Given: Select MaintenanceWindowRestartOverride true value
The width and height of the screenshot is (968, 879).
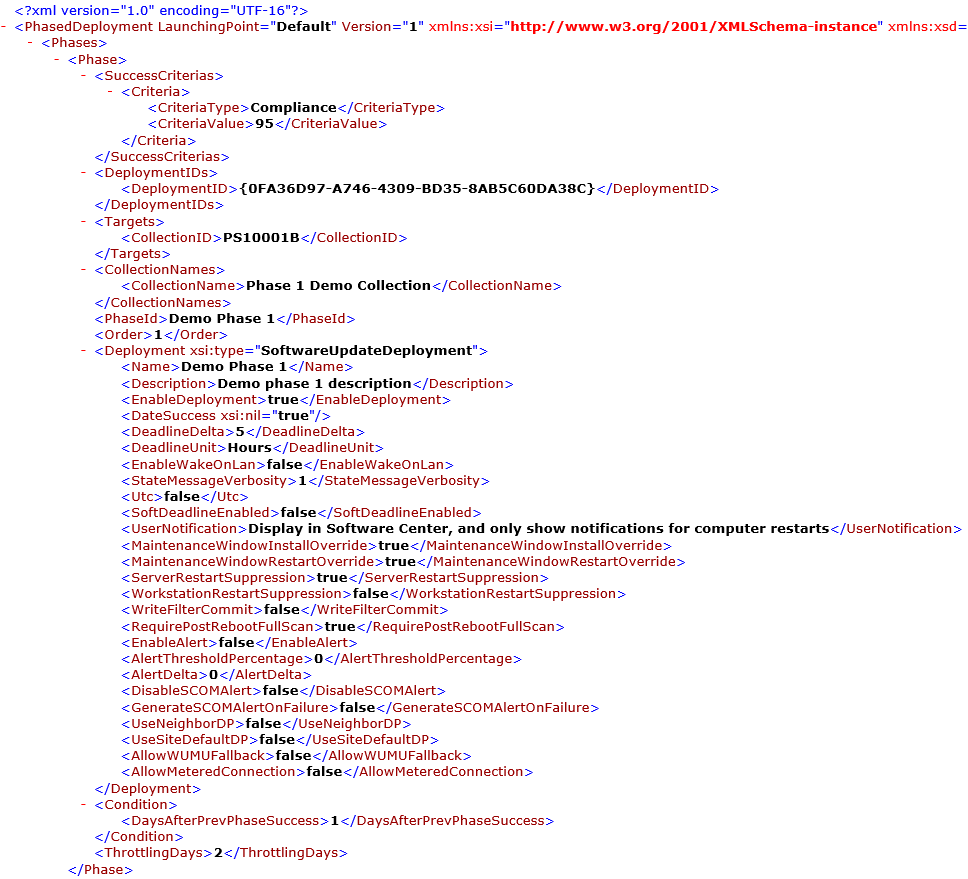Looking at the screenshot, I should [400, 562].
